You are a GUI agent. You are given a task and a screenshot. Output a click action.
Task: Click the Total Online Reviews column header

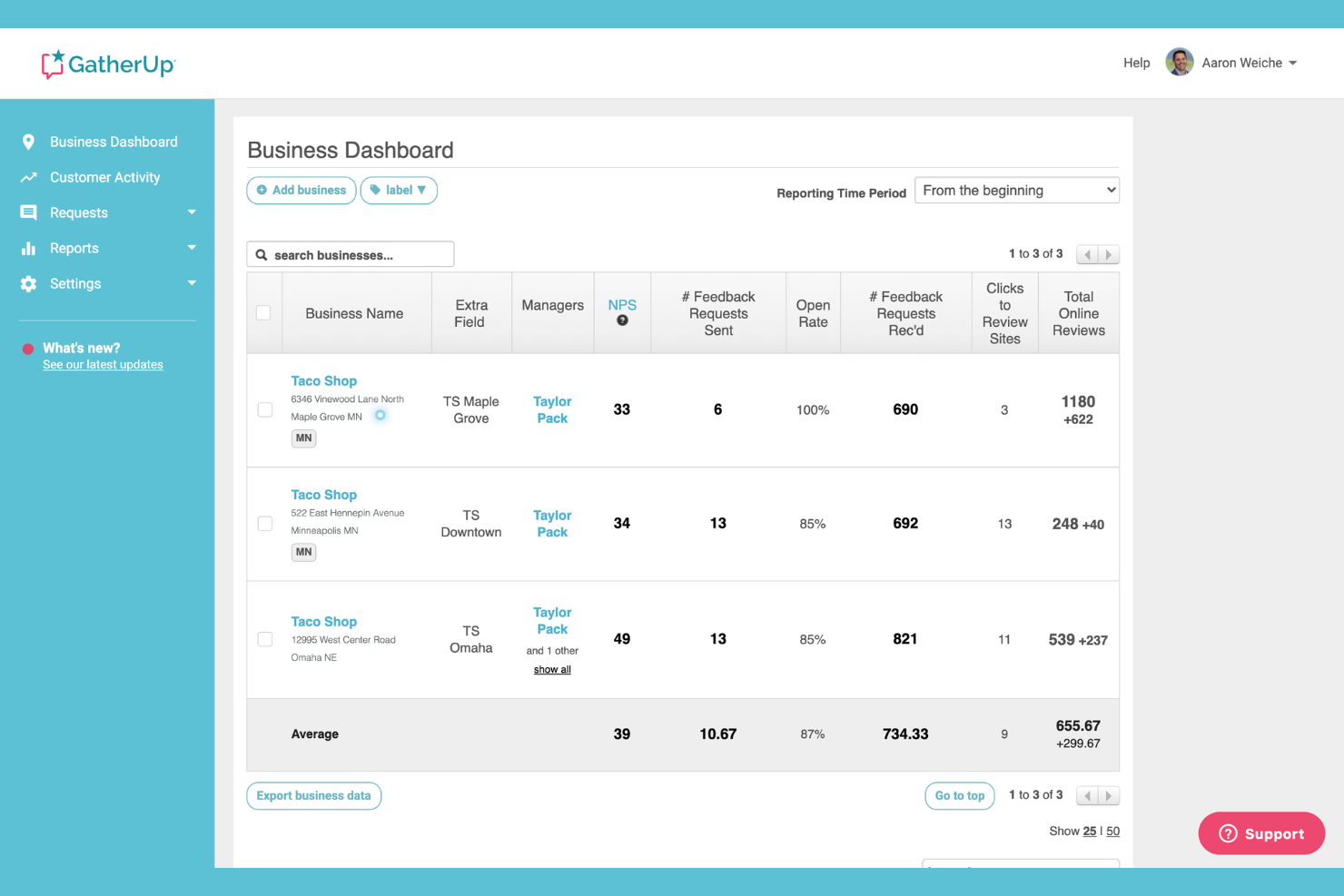pos(1079,313)
